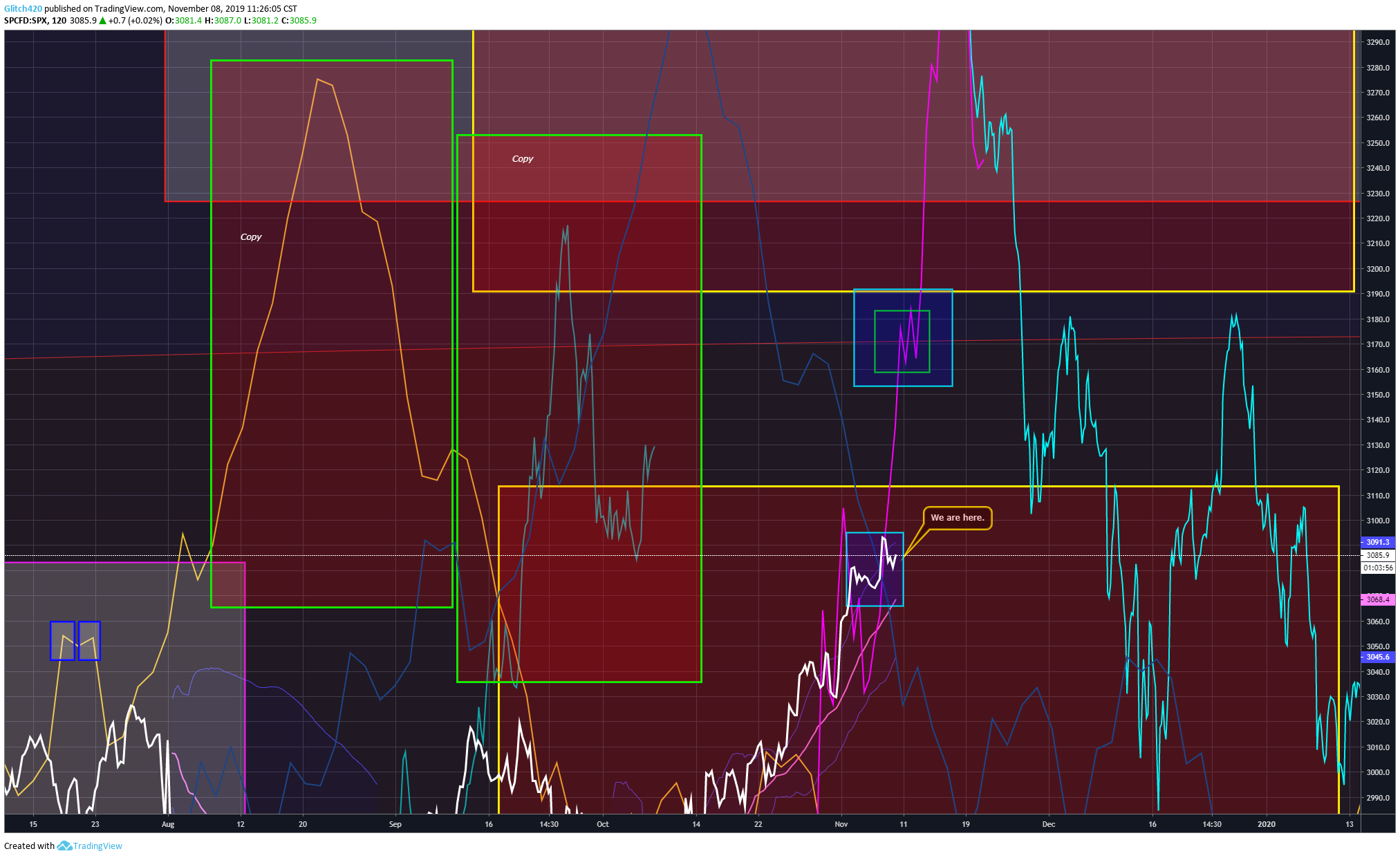The image size is (1400, 858).
Task: Click the 3068.4 pink price label
Action: 1377,599
